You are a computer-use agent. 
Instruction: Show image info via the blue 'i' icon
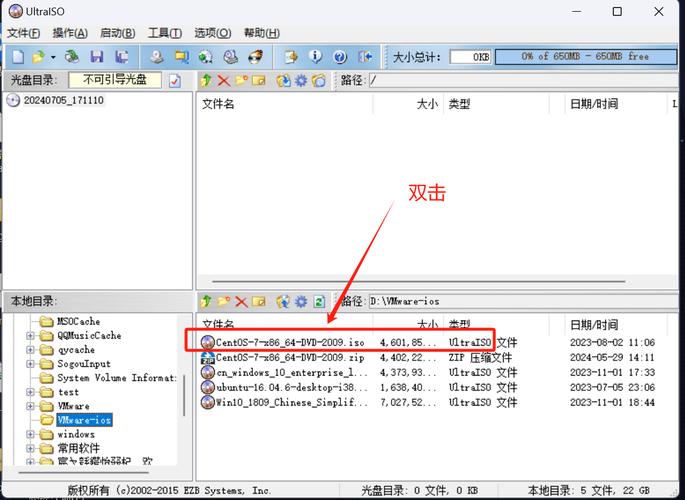coord(315,57)
